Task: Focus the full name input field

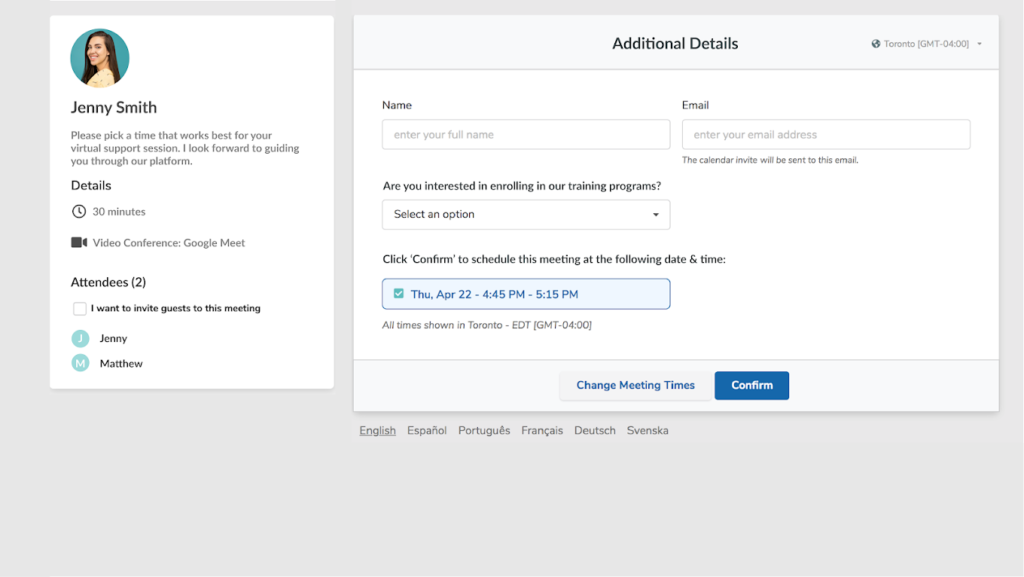Action: pos(526,134)
